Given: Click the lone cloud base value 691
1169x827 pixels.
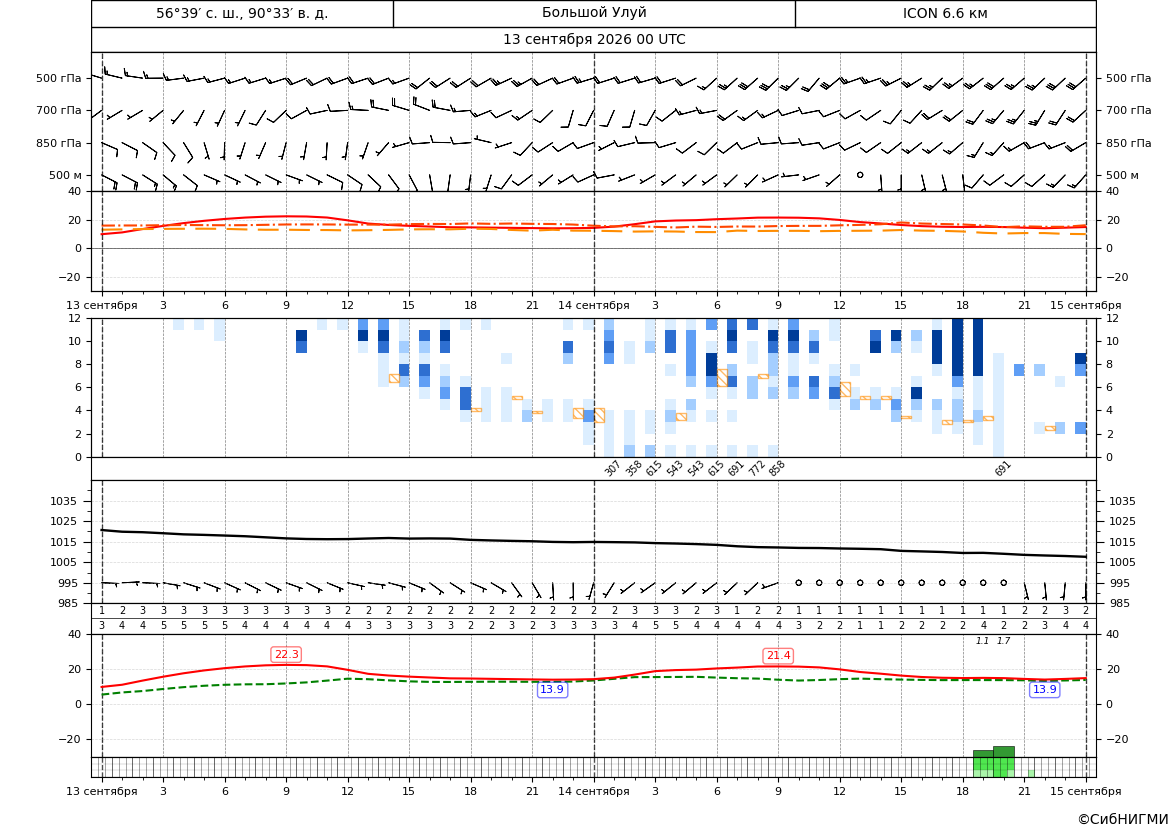Looking at the screenshot, I should tap(1003, 469).
